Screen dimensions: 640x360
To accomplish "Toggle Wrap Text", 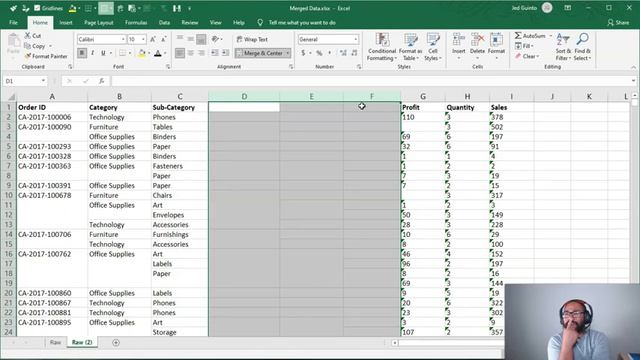I will (x=252, y=39).
